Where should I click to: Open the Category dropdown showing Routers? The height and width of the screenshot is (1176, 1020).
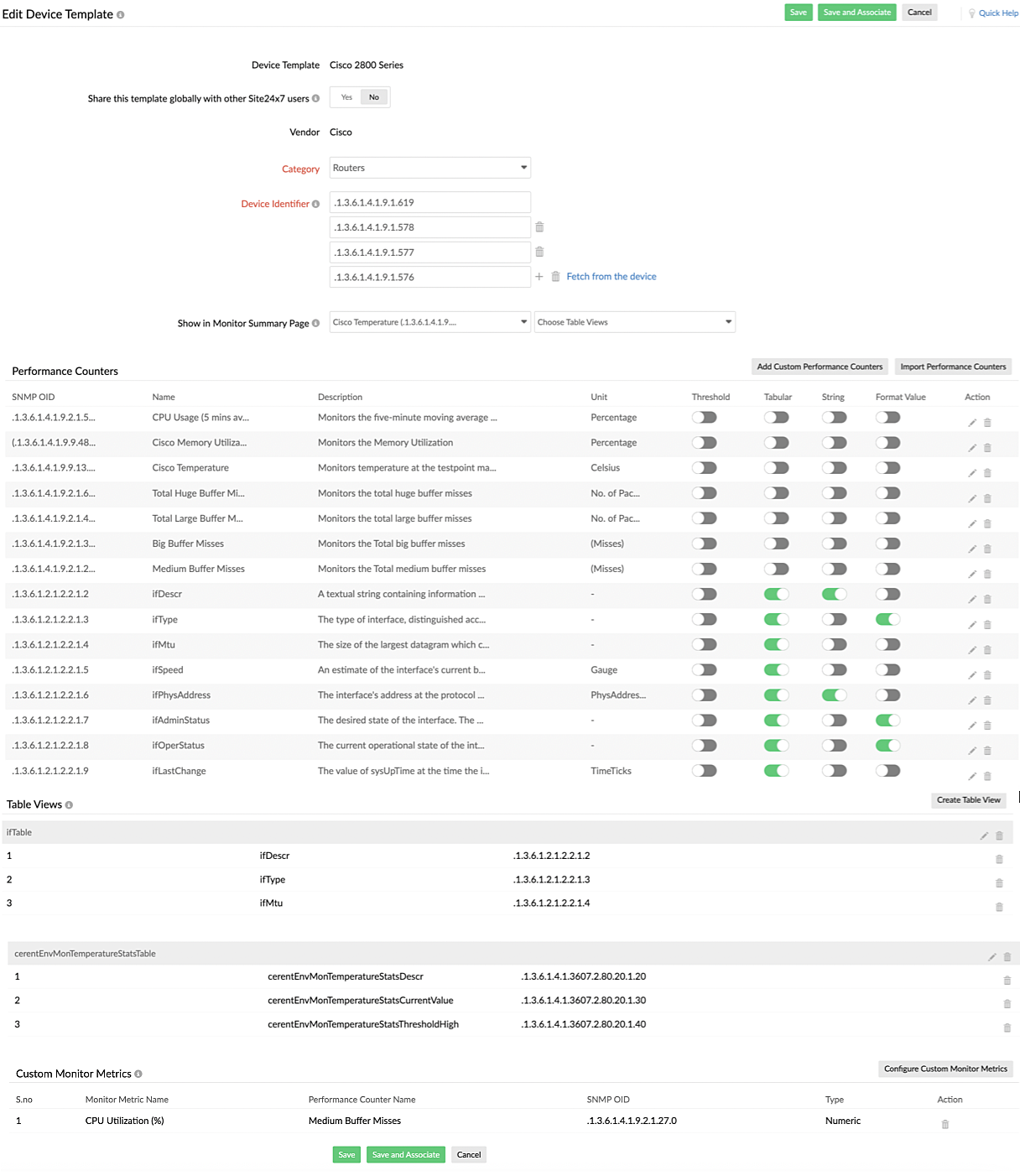(x=429, y=168)
